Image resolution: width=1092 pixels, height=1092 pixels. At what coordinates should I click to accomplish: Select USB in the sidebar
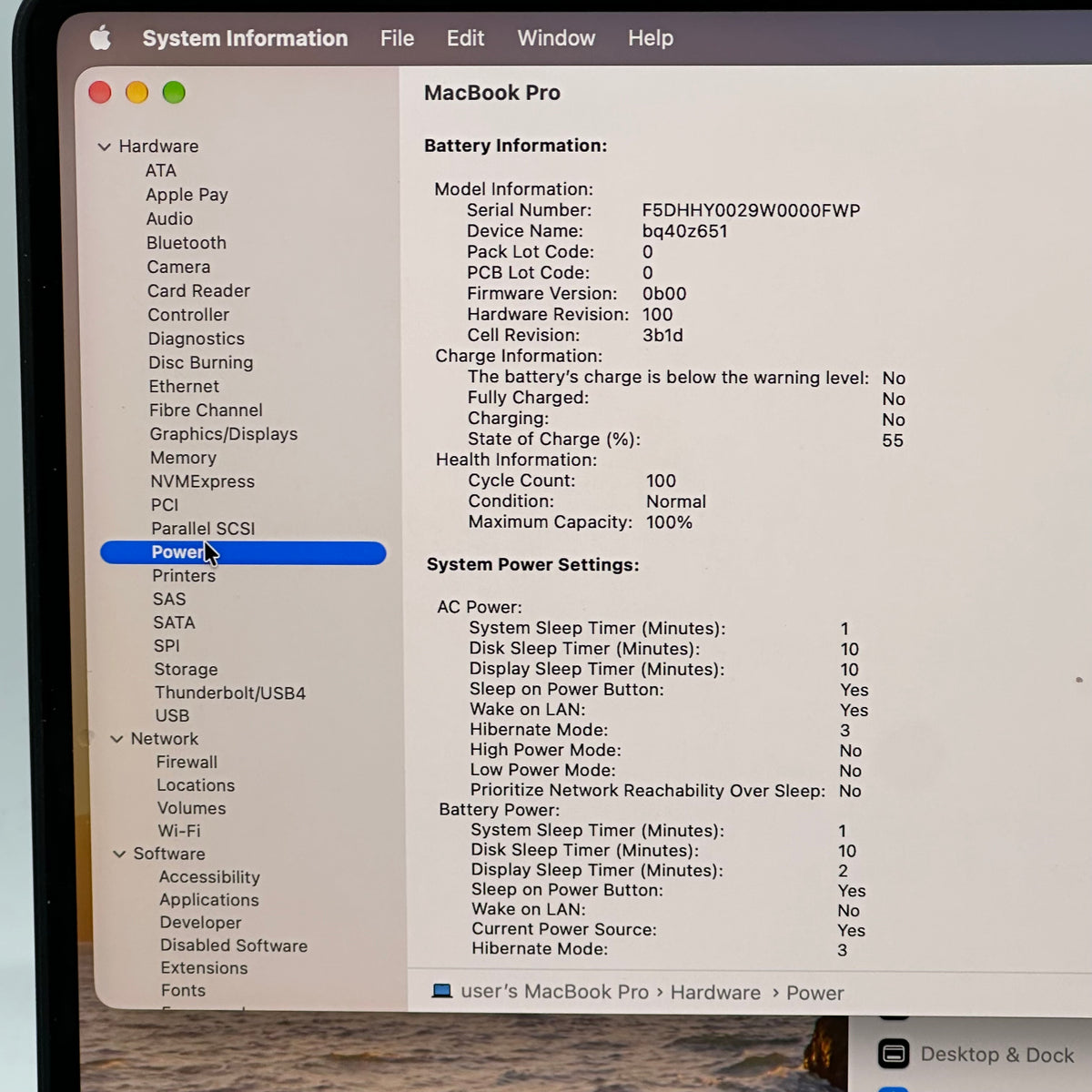172,716
